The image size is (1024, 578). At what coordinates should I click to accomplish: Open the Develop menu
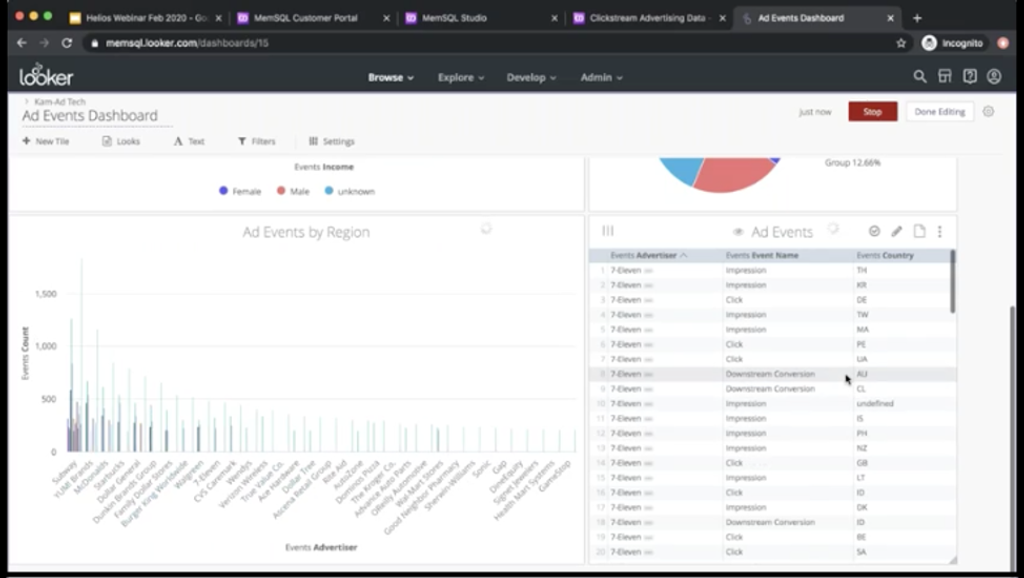(x=531, y=77)
